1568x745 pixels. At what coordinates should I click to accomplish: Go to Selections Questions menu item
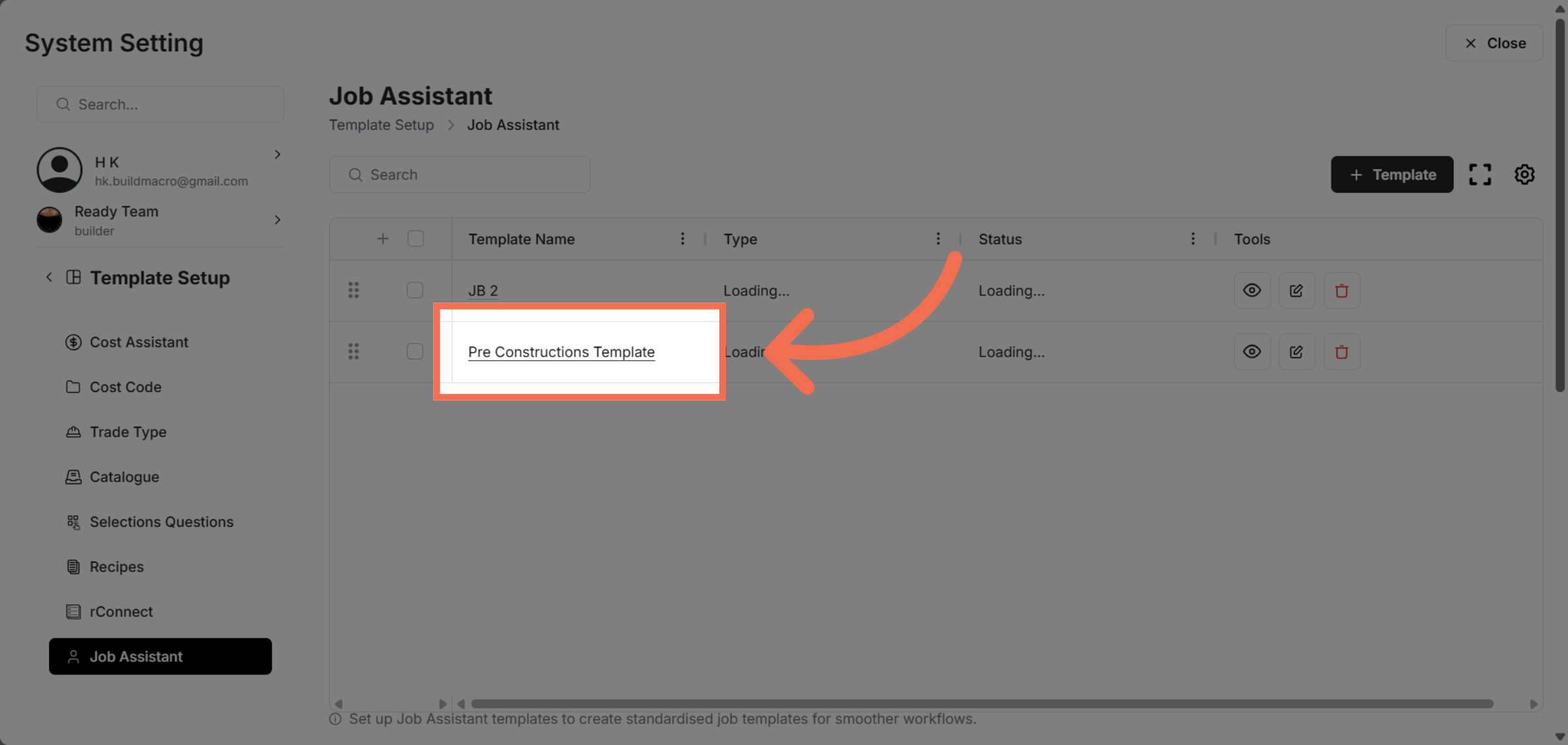tap(161, 522)
